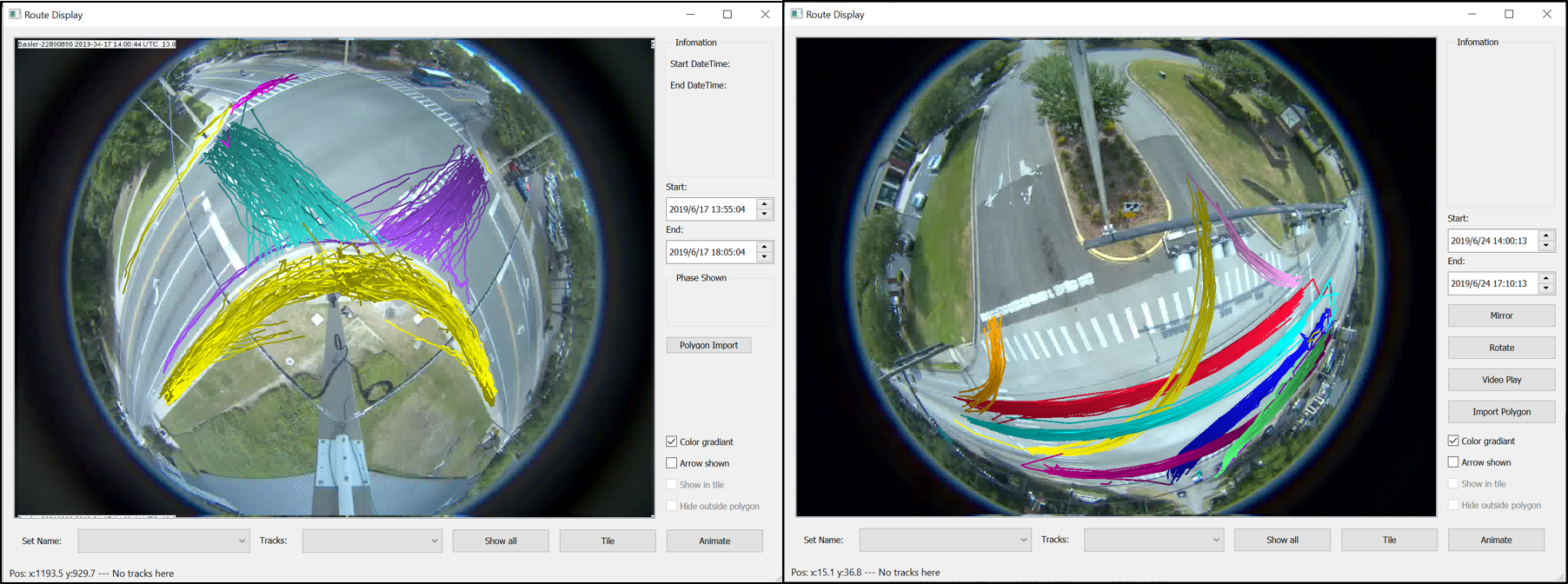Enable Arrow shown in the left window
1568x584 pixels.
(x=672, y=463)
